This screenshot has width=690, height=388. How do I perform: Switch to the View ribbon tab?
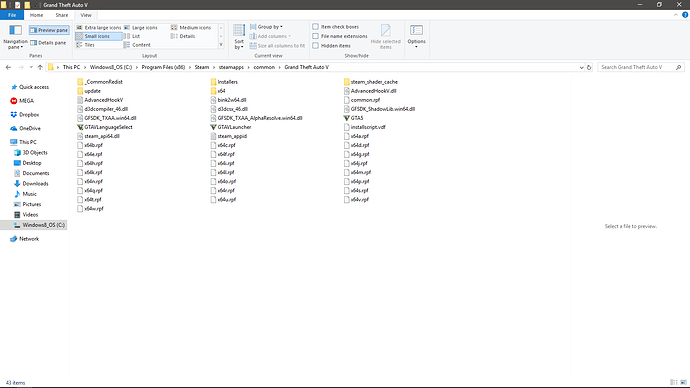[x=86, y=15]
